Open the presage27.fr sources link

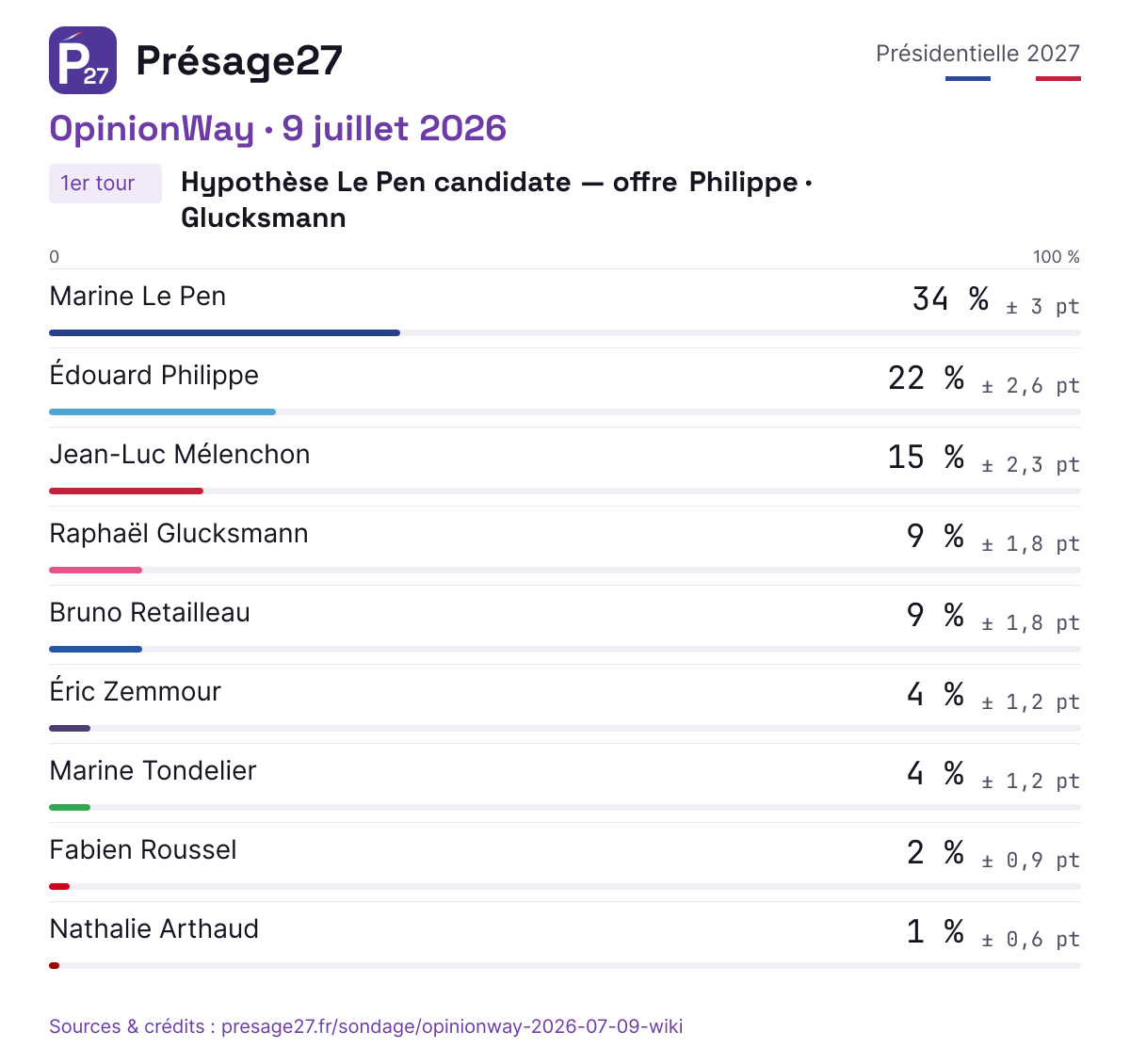(366, 1026)
